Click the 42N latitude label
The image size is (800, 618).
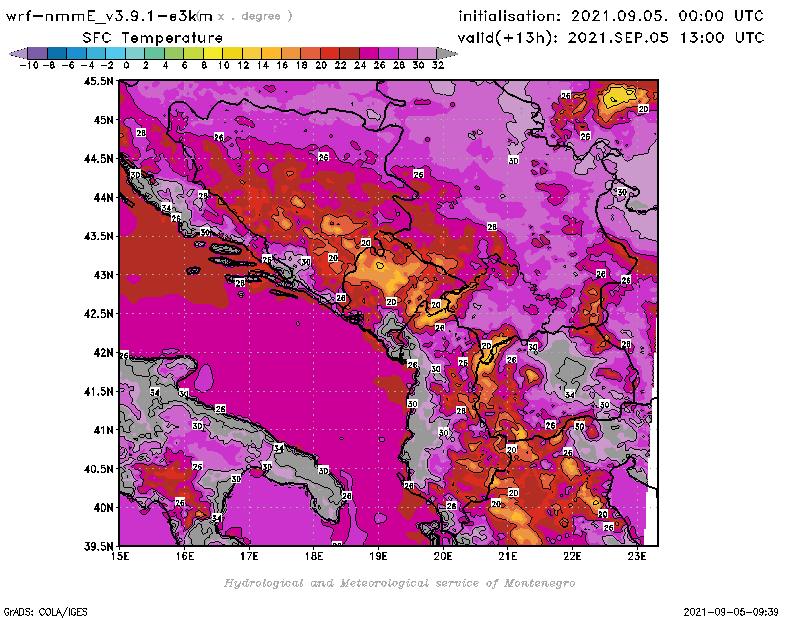tap(103, 353)
